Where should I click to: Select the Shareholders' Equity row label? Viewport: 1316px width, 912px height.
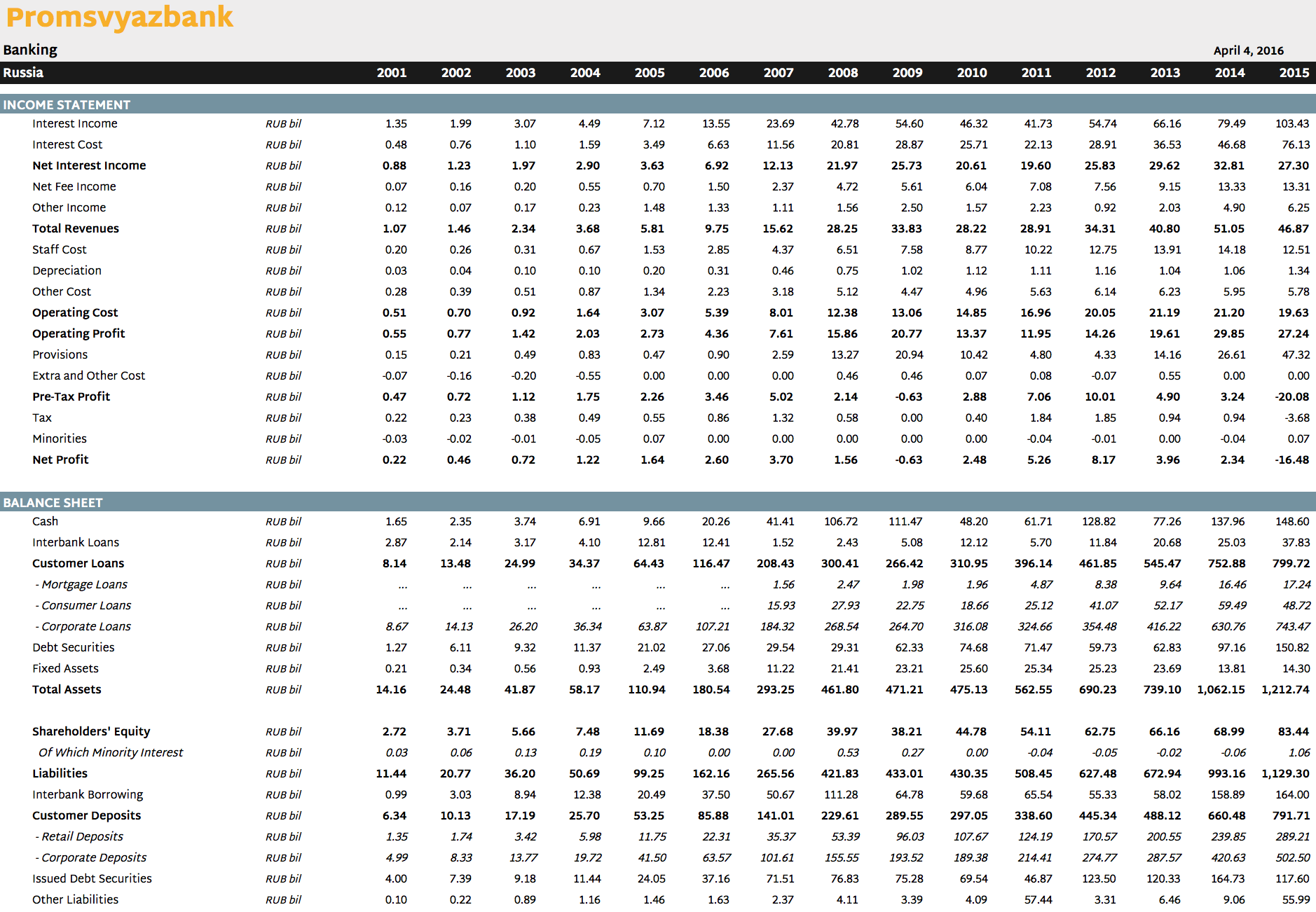click(91, 732)
